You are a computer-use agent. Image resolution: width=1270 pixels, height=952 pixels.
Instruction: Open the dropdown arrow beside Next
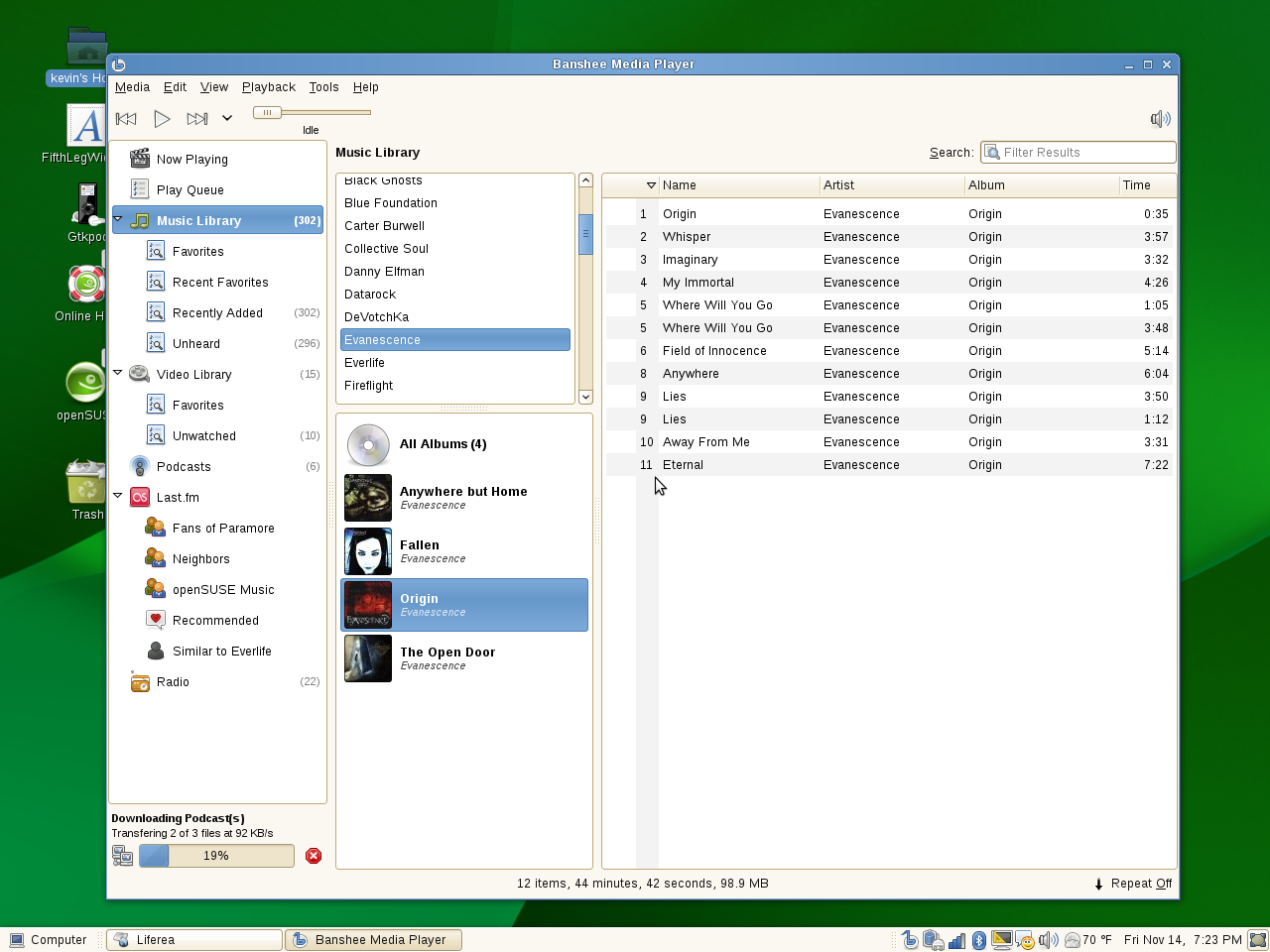click(x=227, y=119)
